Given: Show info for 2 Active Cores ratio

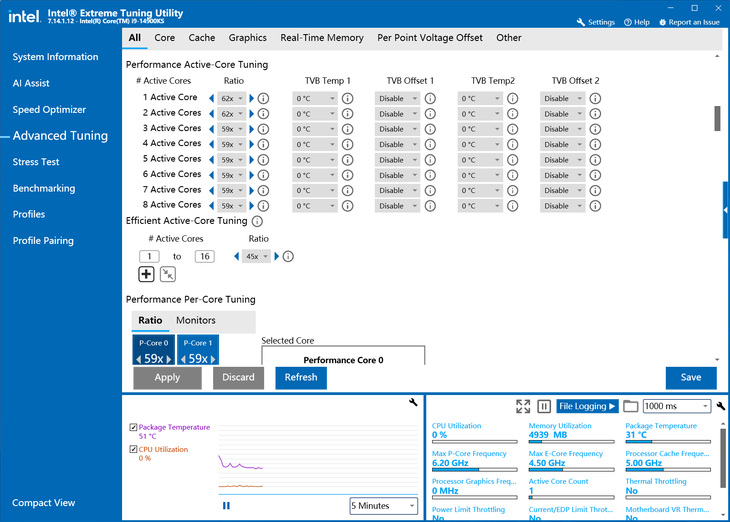Looking at the screenshot, I should click(264, 114).
